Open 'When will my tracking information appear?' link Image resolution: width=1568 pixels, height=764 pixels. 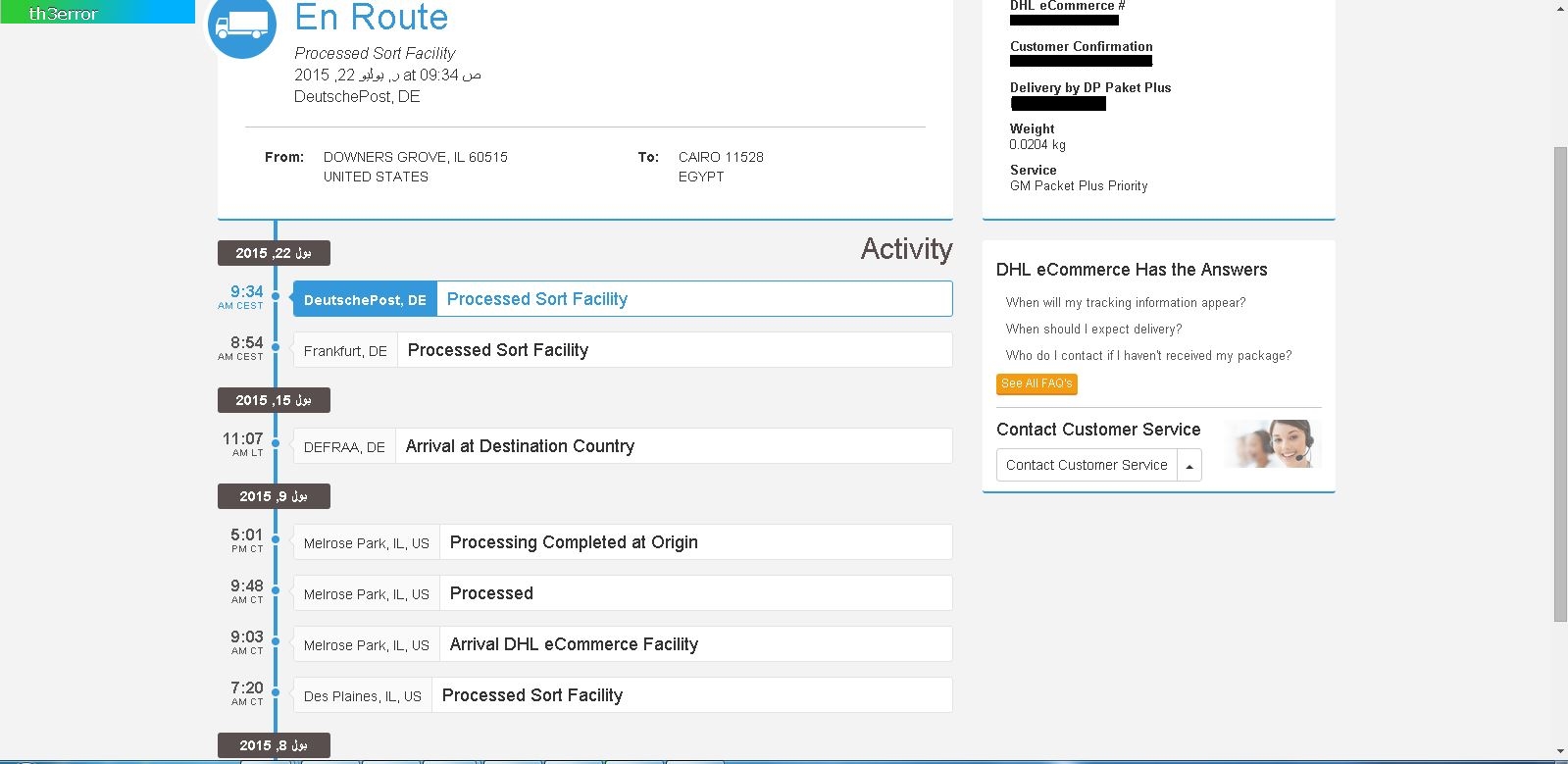(1126, 303)
